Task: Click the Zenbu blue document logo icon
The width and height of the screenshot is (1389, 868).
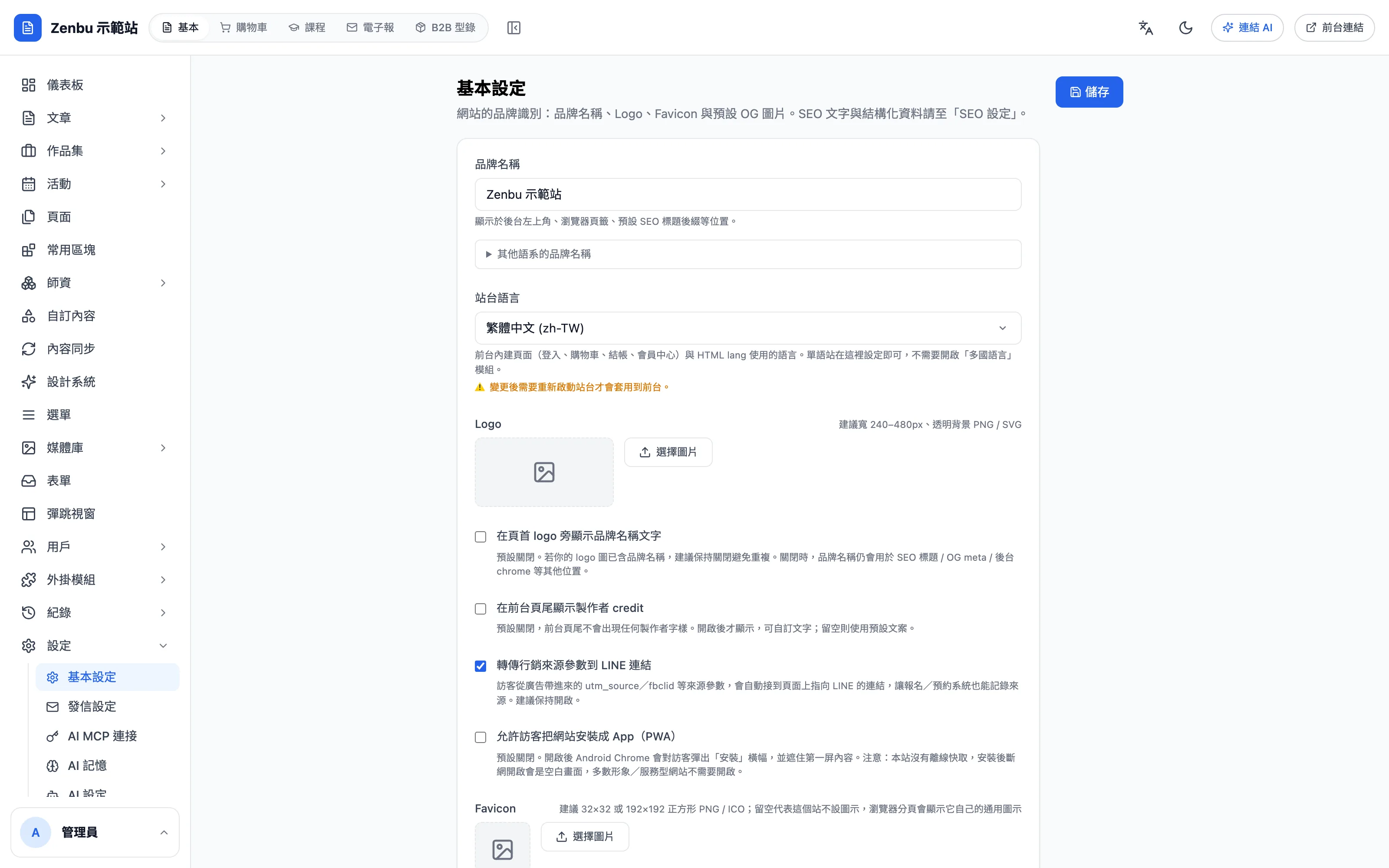Action: (27, 27)
